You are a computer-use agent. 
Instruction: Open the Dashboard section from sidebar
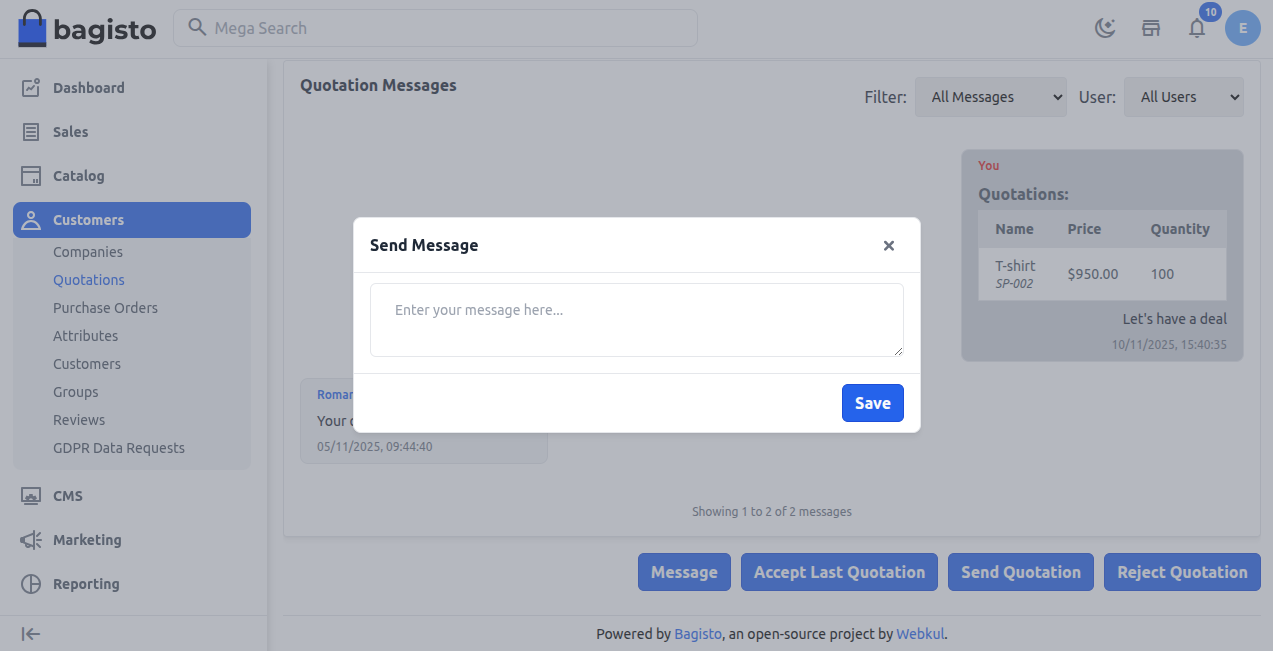(x=88, y=87)
